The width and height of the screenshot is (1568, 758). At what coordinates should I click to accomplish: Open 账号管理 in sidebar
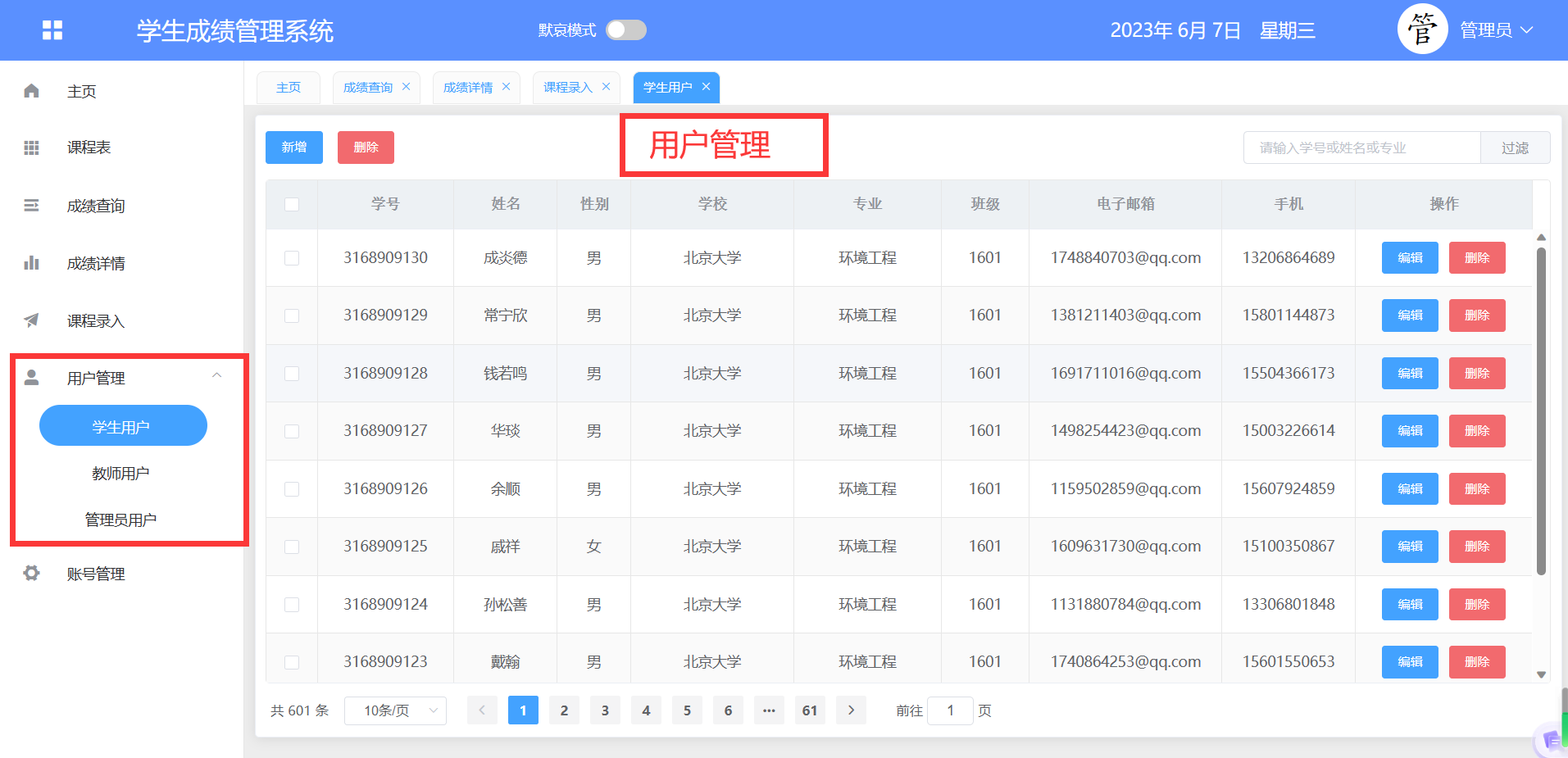click(x=96, y=574)
